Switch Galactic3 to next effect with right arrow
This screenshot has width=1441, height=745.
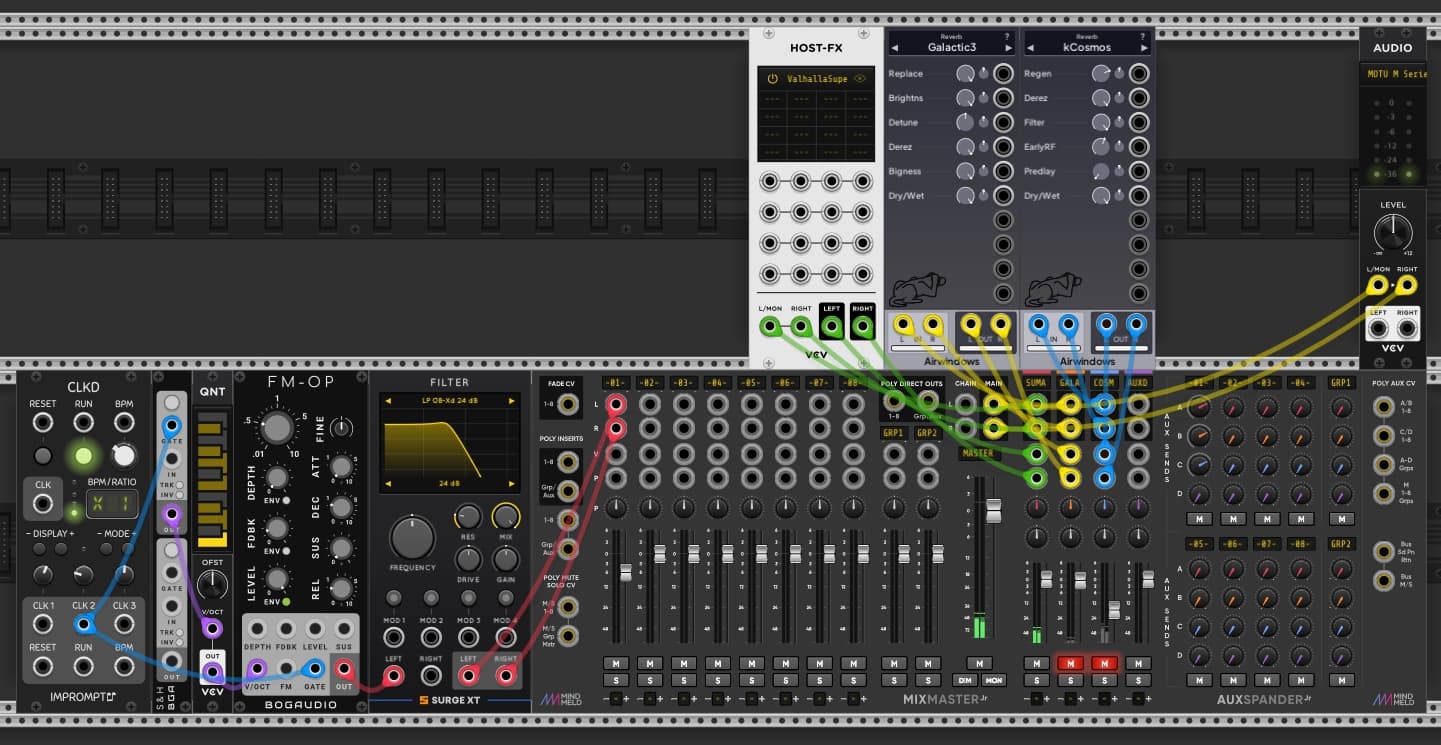(1009, 48)
